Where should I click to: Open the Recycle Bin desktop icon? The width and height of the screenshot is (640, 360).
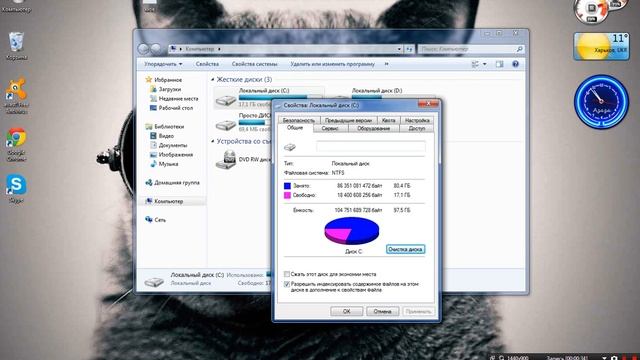[x=16, y=46]
